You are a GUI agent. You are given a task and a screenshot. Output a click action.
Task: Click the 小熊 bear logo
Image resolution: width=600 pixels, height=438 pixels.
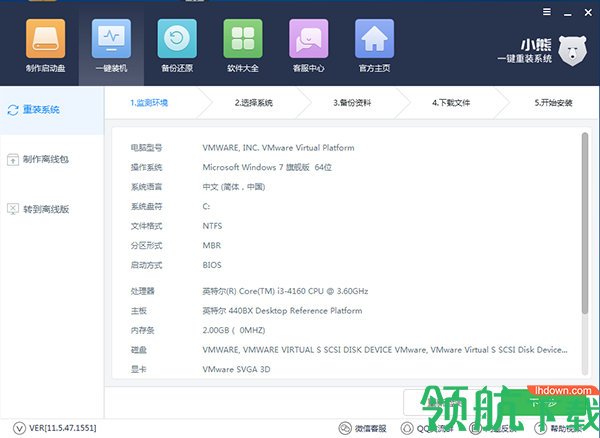pos(572,50)
